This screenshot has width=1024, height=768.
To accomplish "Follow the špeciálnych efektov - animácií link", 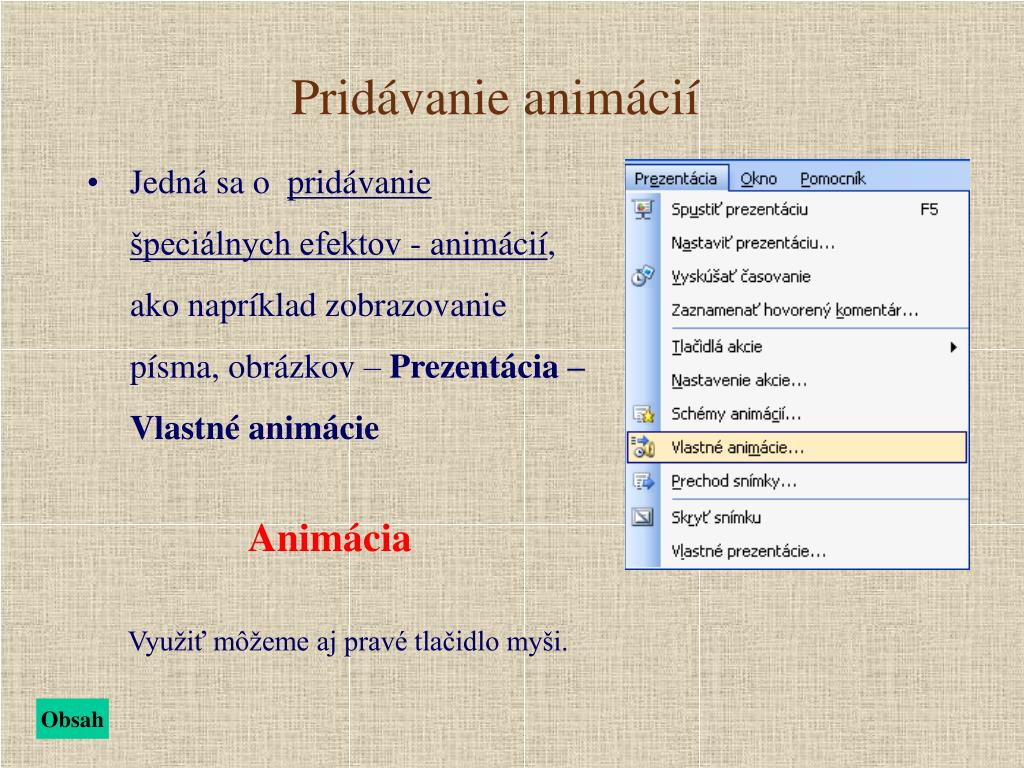I will (x=339, y=244).
